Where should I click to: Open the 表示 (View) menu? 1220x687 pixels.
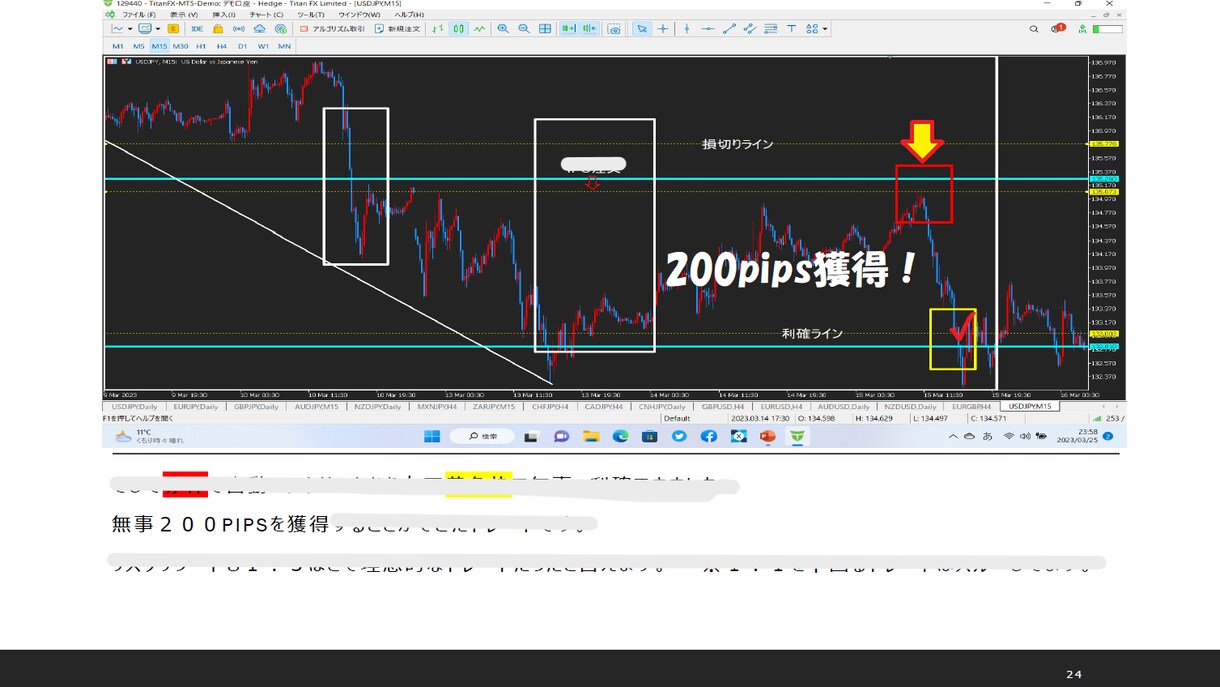click(x=183, y=15)
